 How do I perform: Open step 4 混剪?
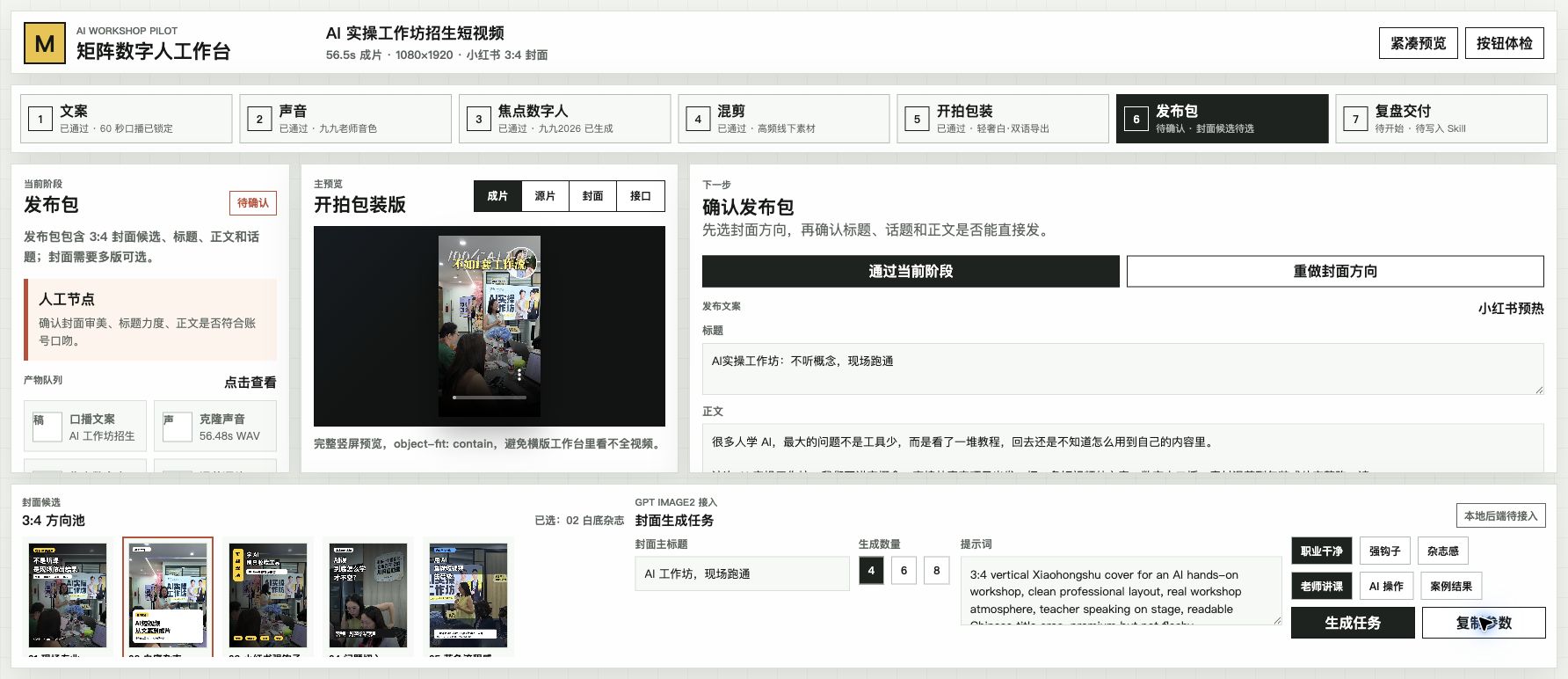(x=784, y=119)
